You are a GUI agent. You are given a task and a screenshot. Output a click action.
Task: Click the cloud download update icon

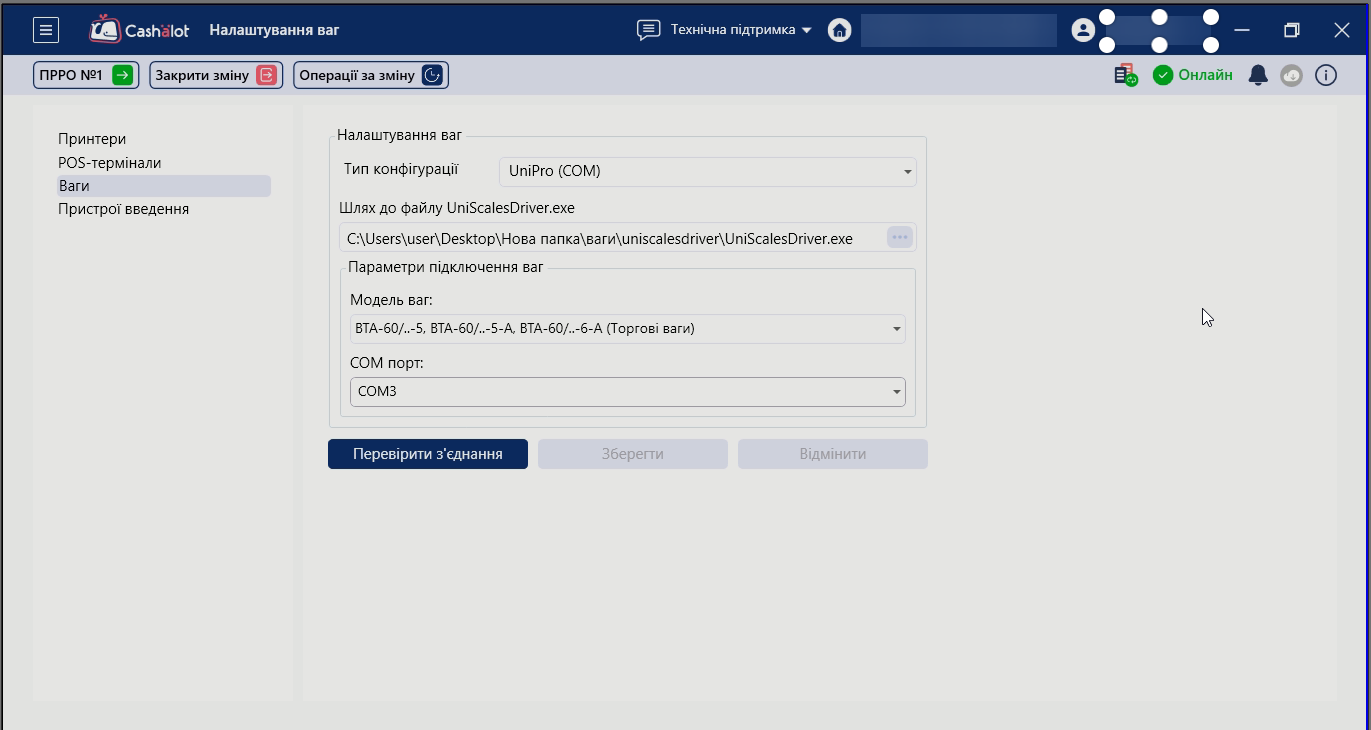pos(1292,75)
